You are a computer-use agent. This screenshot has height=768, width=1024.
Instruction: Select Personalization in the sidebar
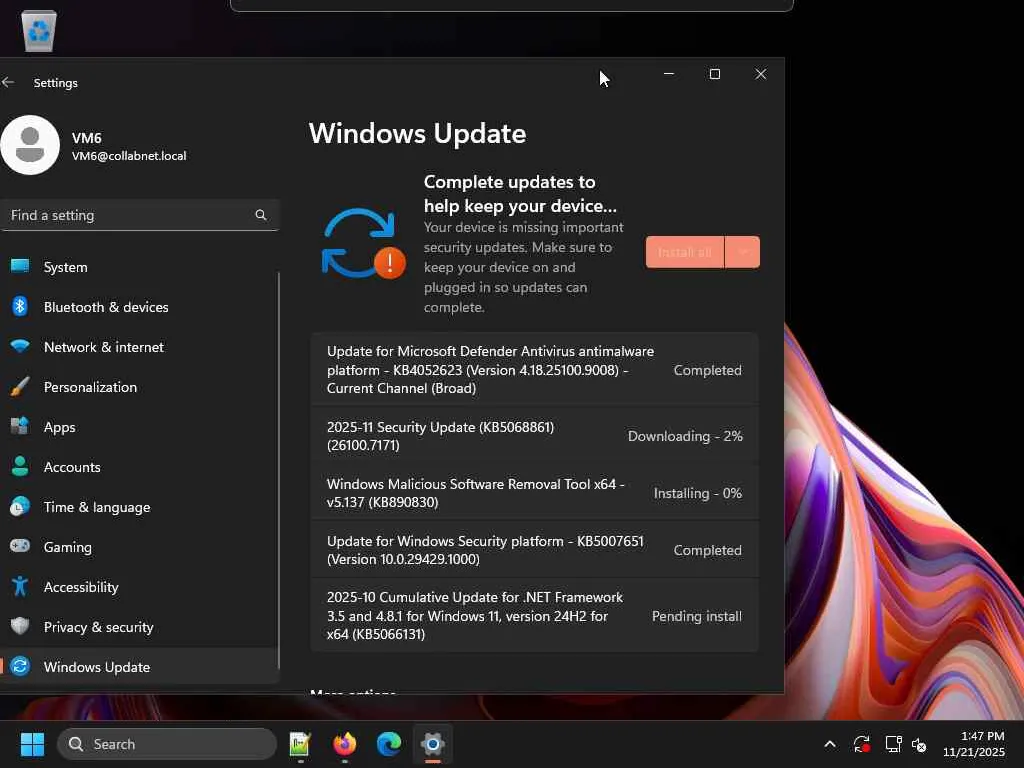[140, 387]
